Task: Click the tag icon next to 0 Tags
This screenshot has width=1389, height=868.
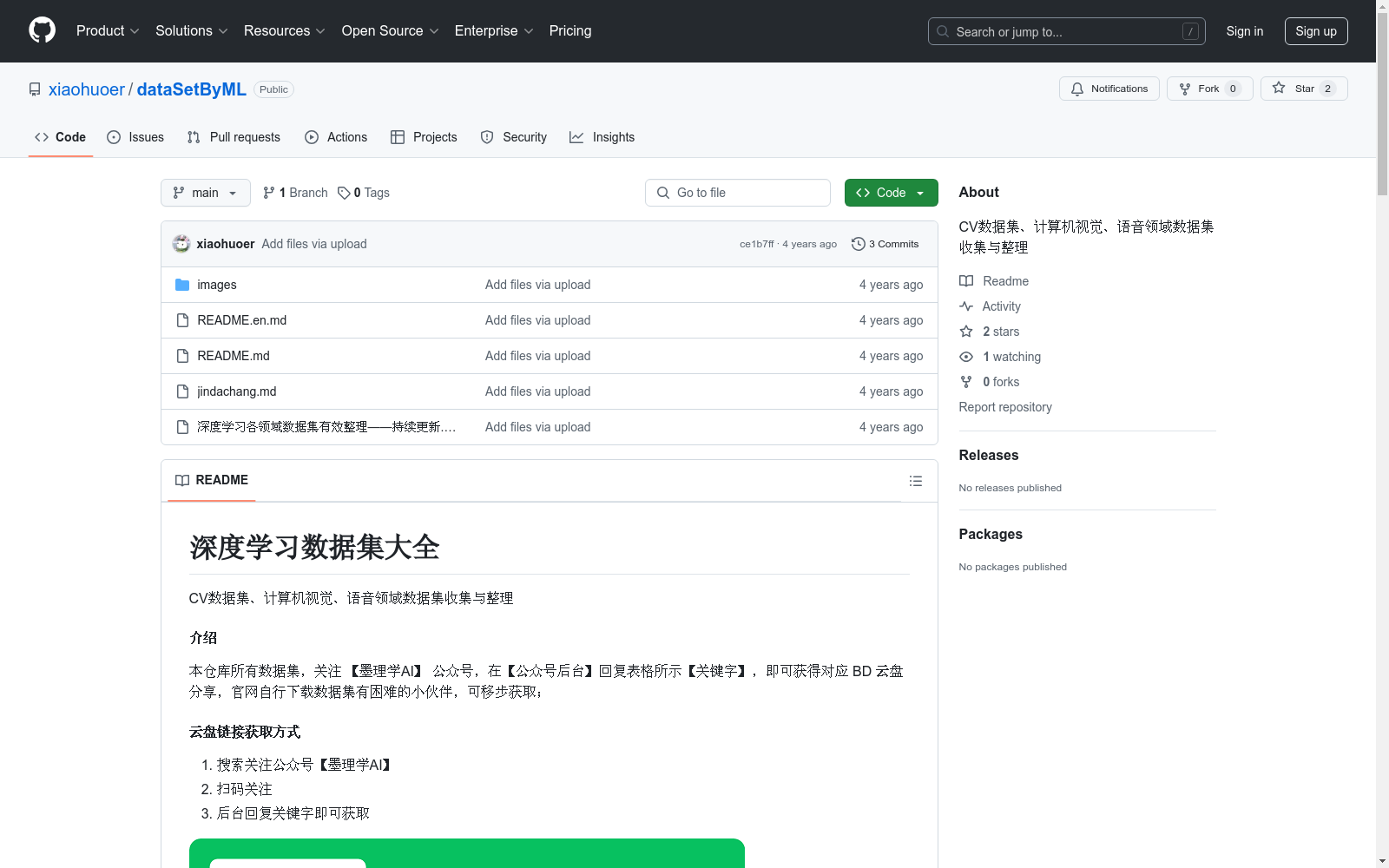Action: click(344, 193)
